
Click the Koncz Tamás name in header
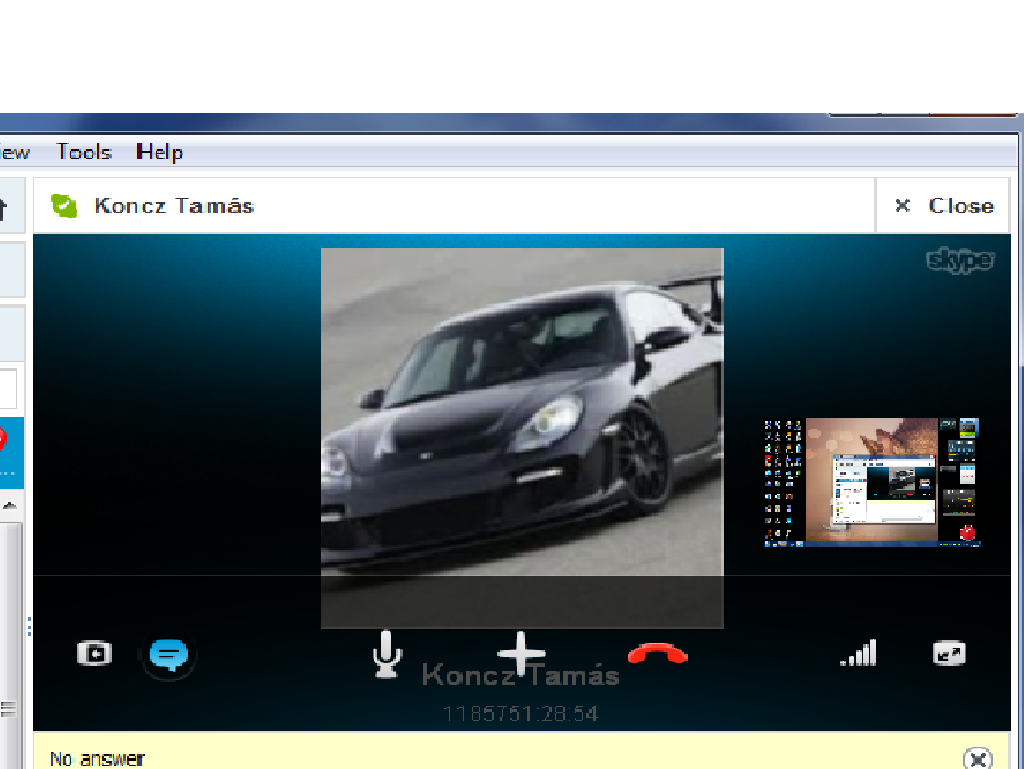coord(174,206)
